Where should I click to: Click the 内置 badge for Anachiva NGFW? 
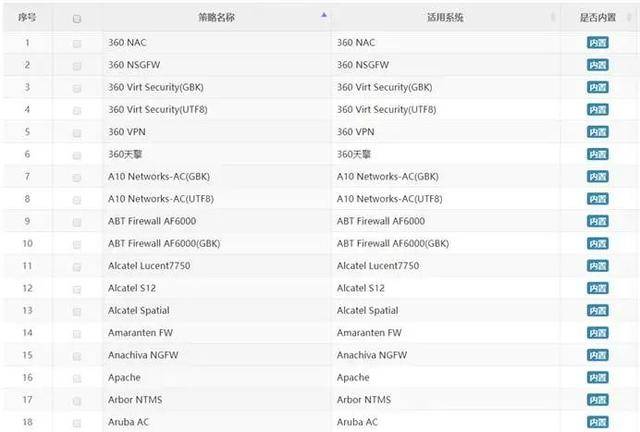598,355
